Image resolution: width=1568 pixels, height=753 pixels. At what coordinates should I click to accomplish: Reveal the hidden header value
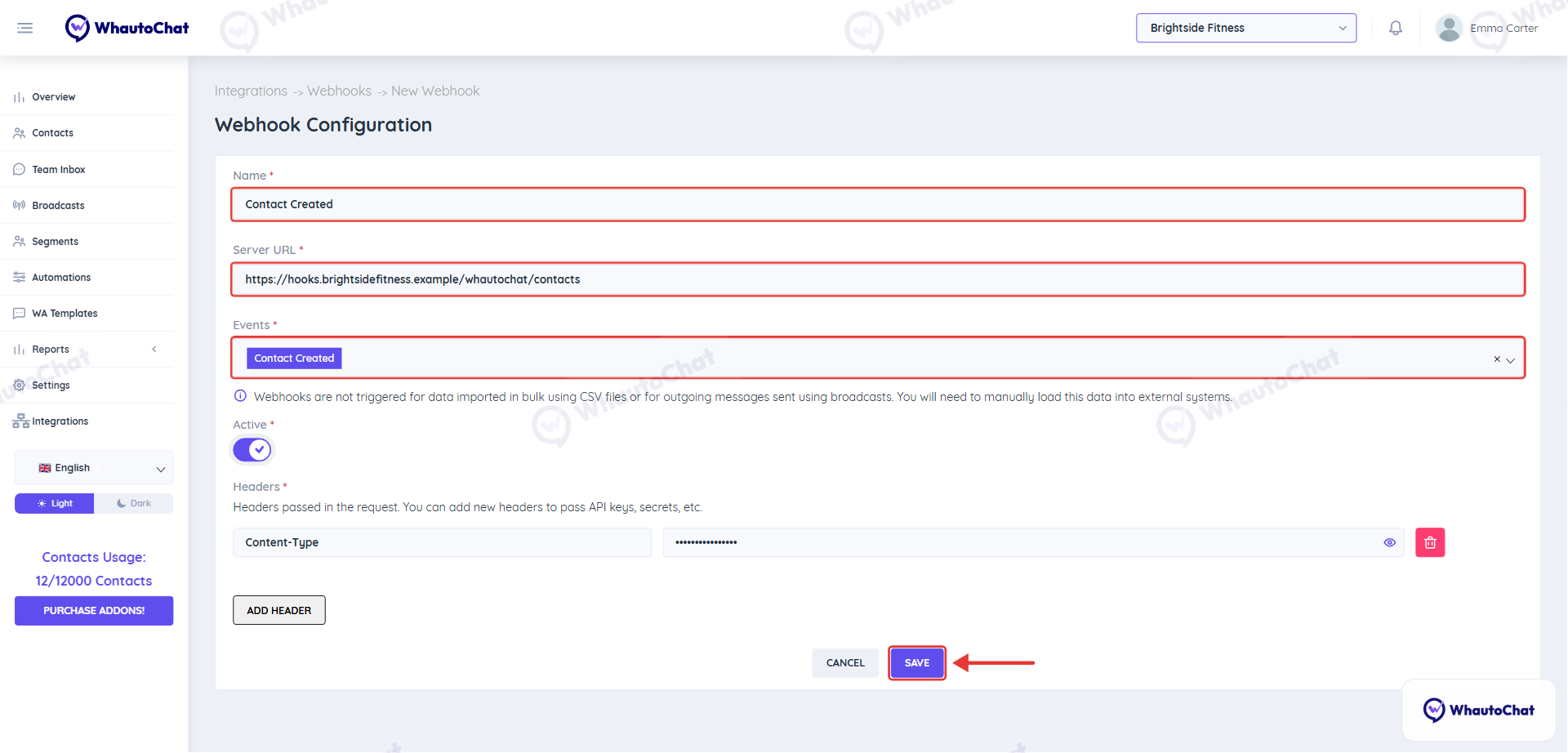click(1389, 542)
